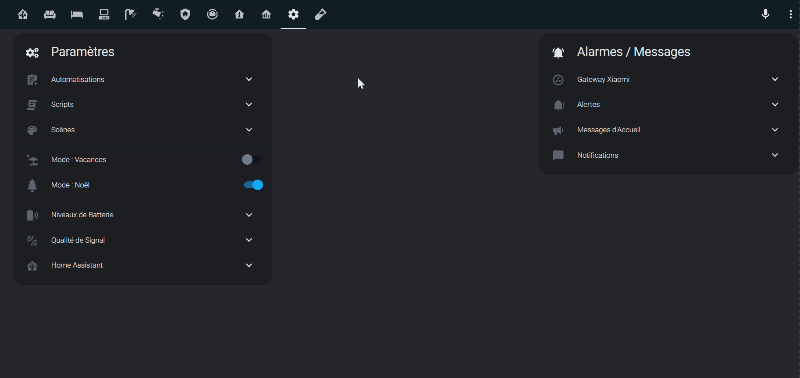Open the shower bathroom tab

(131, 14)
